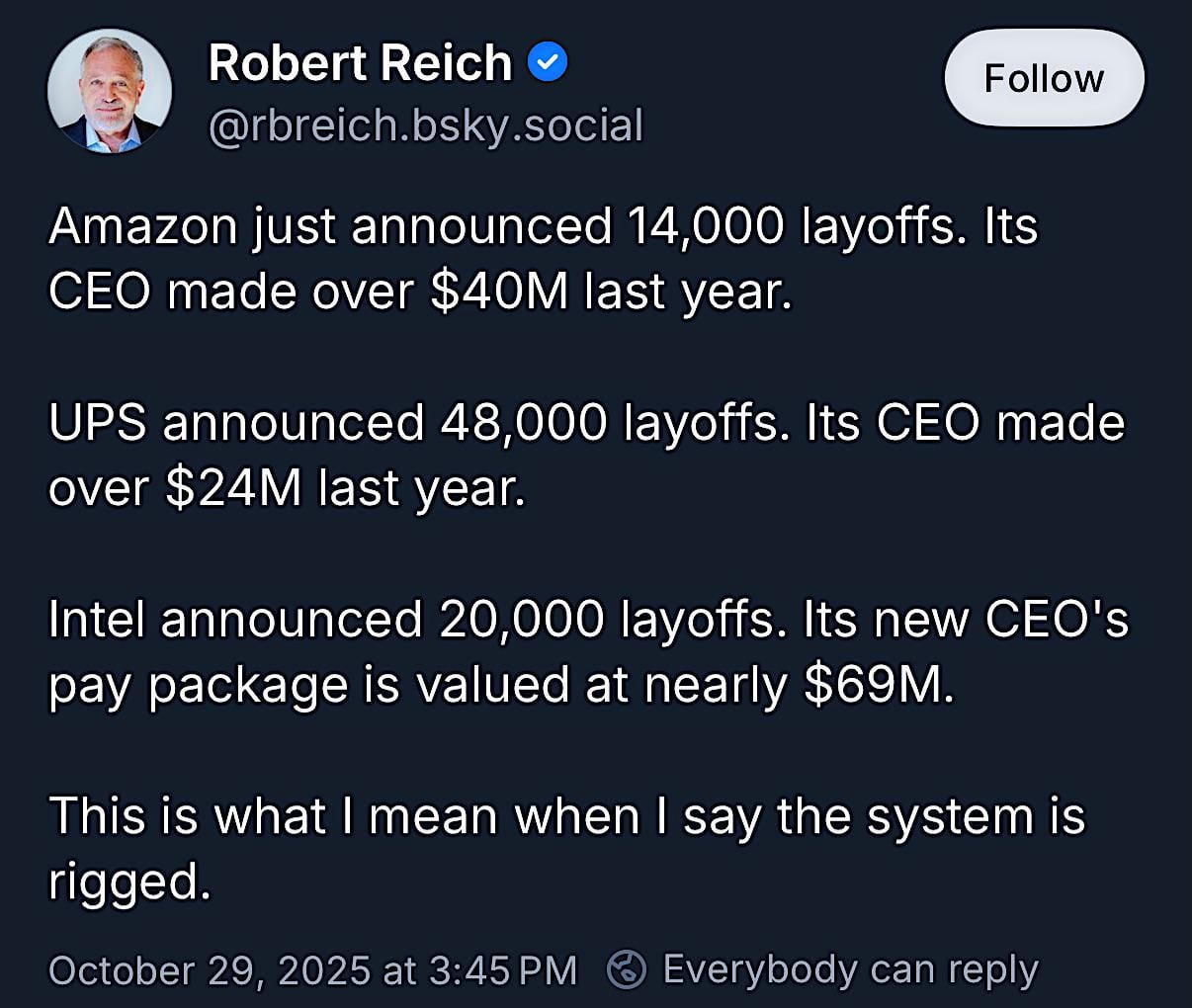Click the "$40M" figure in the post

click(500, 292)
